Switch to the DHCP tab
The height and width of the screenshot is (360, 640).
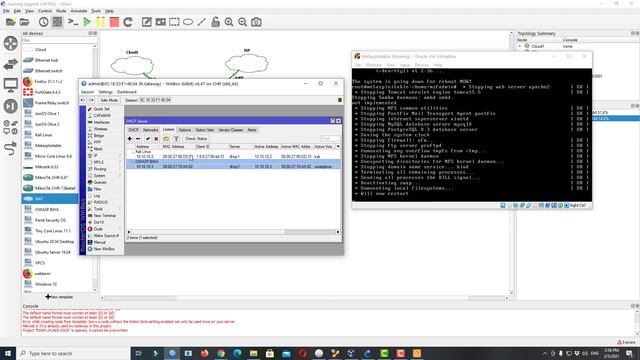point(133,130)
